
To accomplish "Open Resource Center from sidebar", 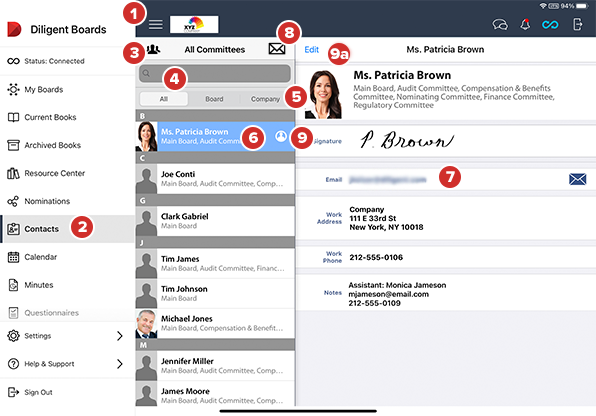I will pyautogui.click(x=68, y=173).
